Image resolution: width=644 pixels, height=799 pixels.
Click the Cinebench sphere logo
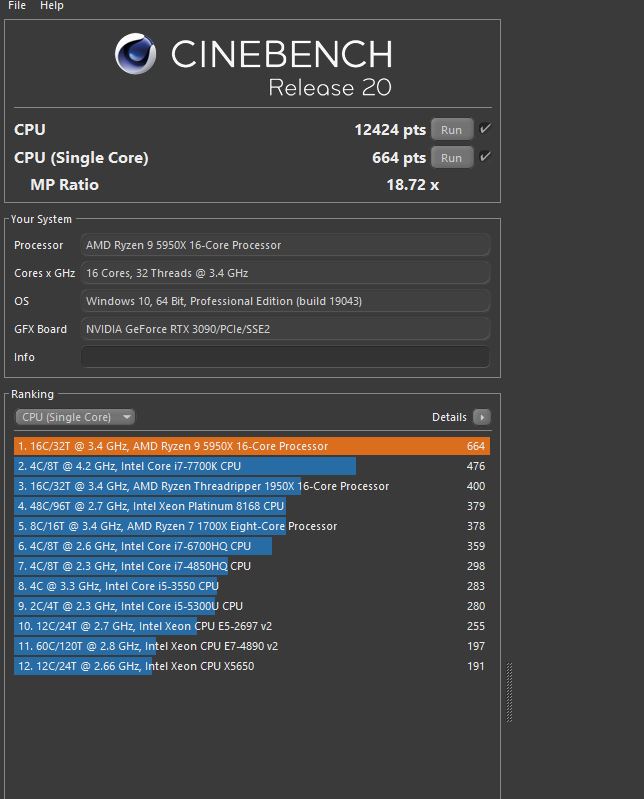click(136, 54)
